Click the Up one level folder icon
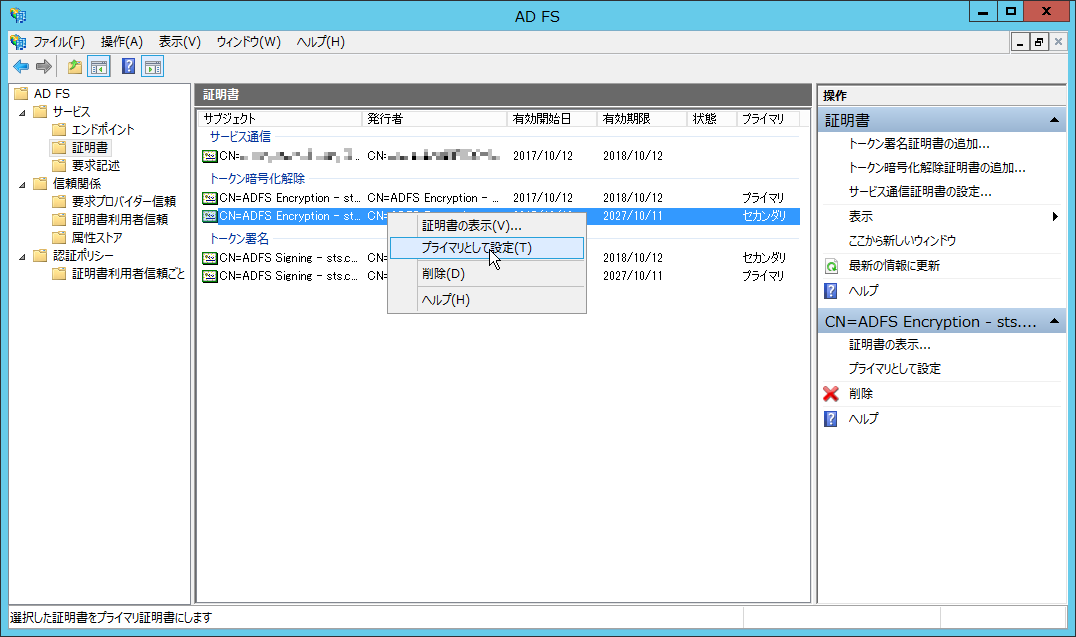The height and width of the screenshot is (637, 1076). click(75, 67)
